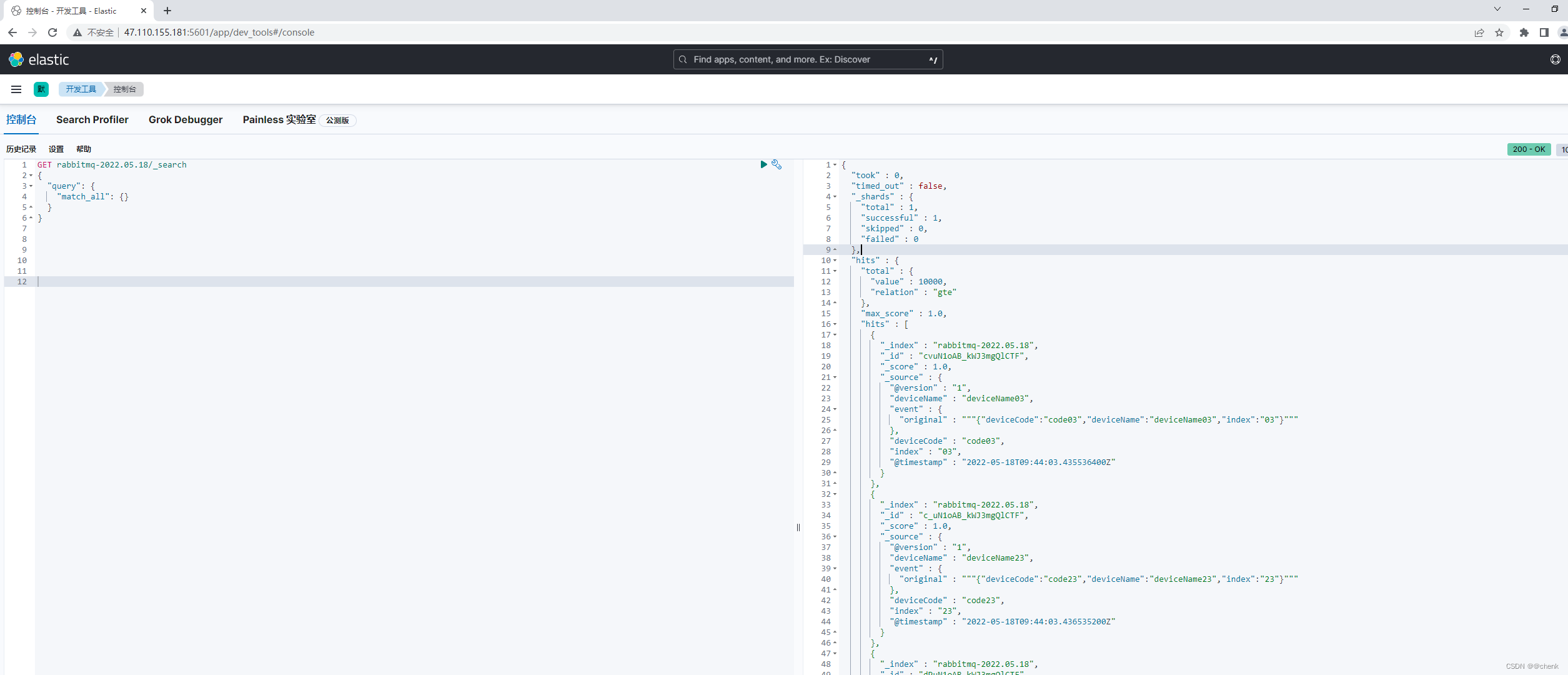Open the Painless 实验室 tab
The height and width of the screenshot is (675, 1568).
point(279,119)
